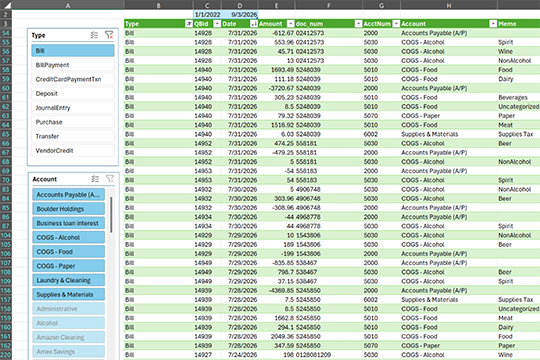Viewport: 540px width, 360px height.
Task: Select the Bill slicer item
Action: (73, 51)
